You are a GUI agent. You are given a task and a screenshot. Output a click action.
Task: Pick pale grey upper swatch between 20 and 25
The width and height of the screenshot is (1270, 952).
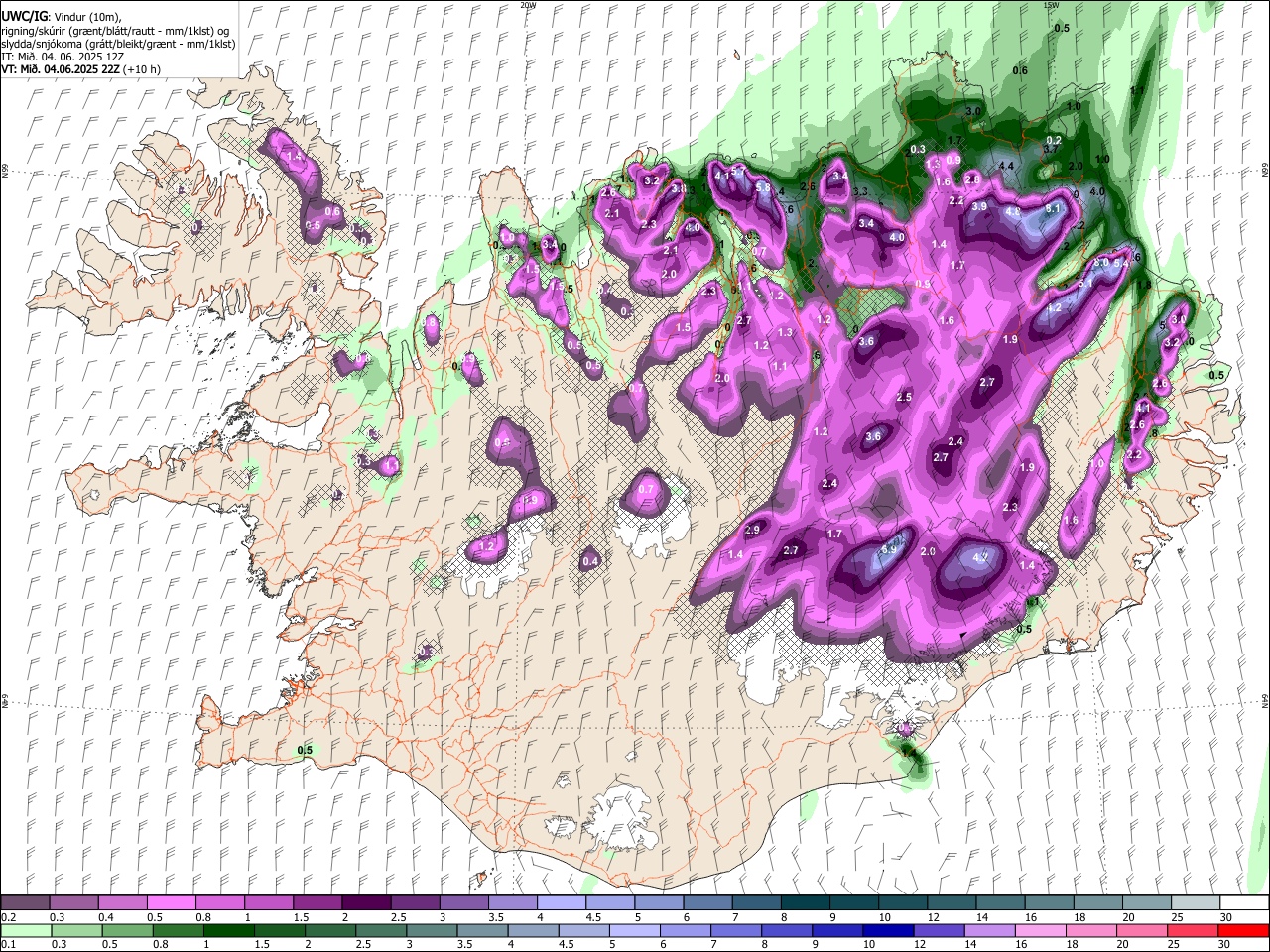(1147, 902)
